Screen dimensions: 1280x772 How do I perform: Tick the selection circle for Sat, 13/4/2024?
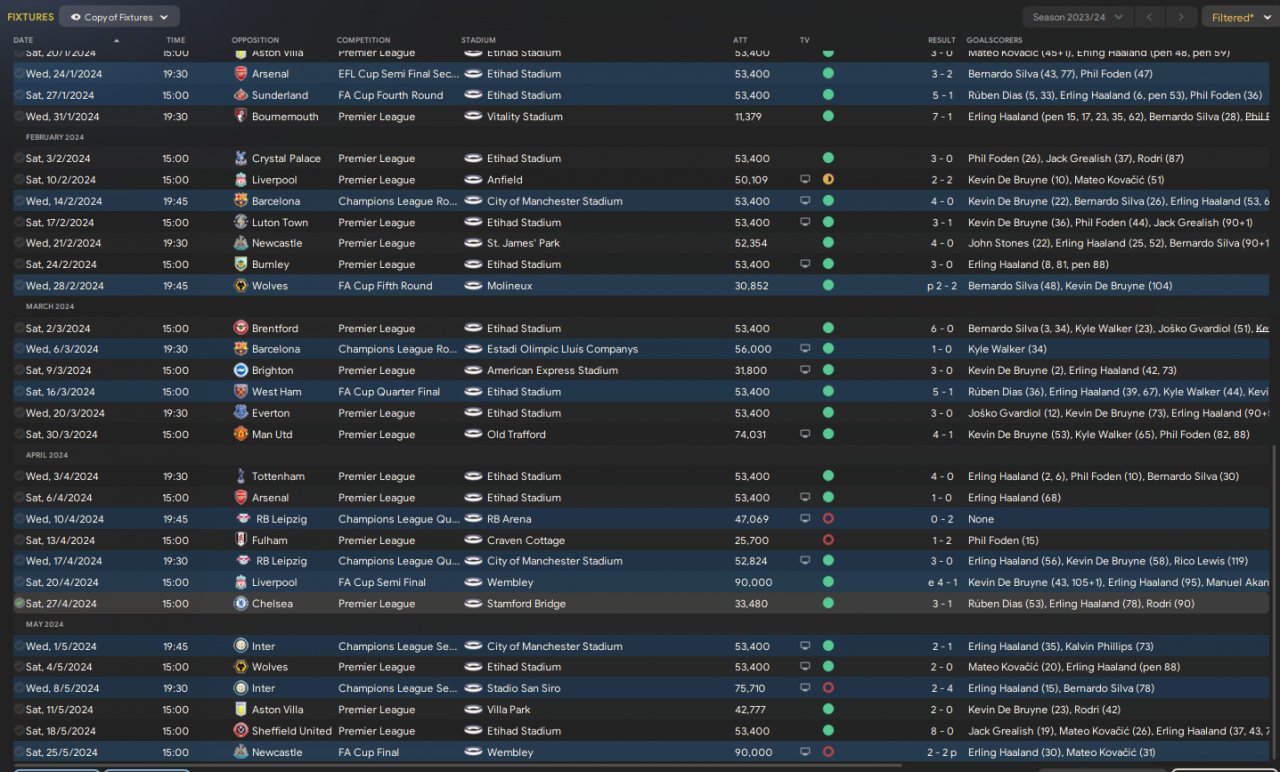click(19, 540)
